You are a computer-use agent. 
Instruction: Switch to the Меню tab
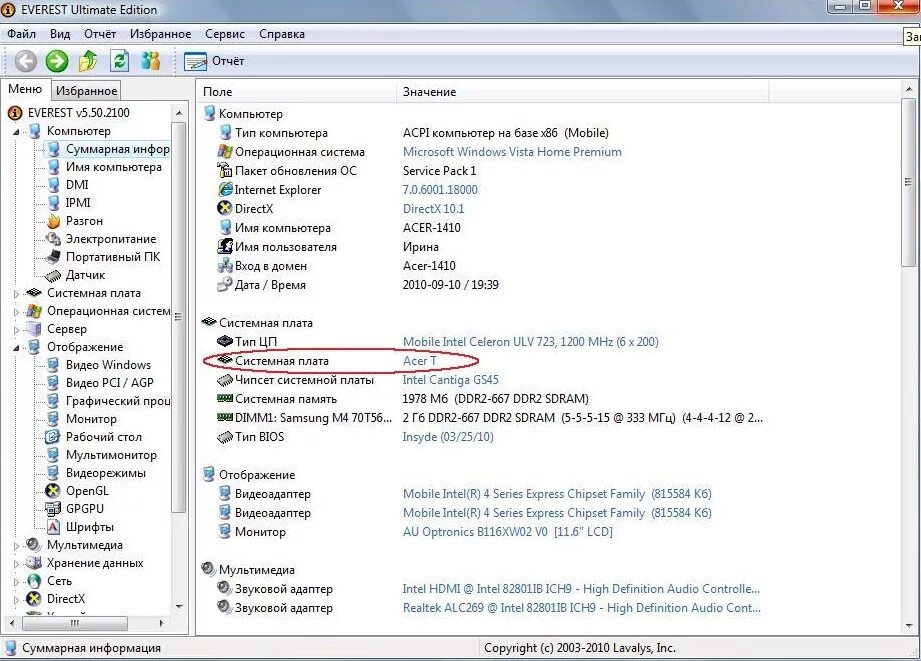(25, 89)
